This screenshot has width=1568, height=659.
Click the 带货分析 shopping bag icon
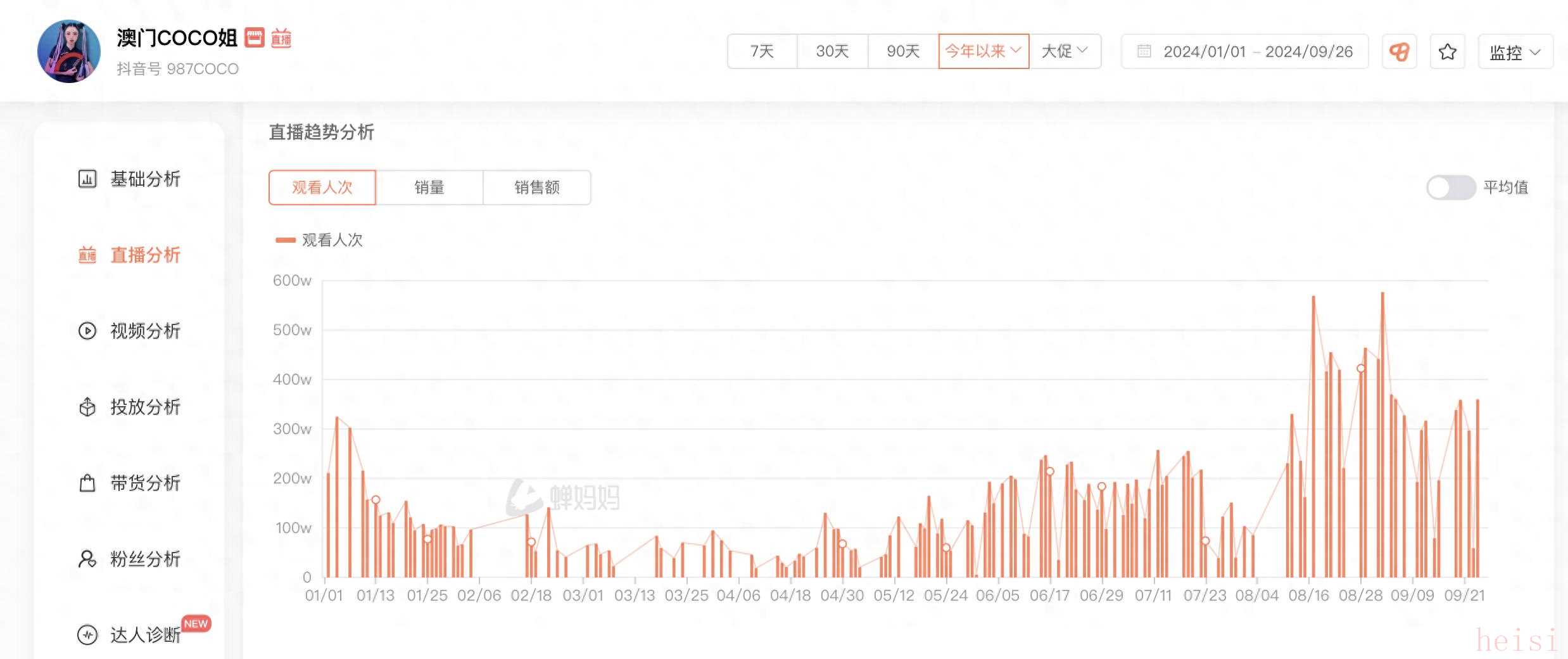[87, 483]
